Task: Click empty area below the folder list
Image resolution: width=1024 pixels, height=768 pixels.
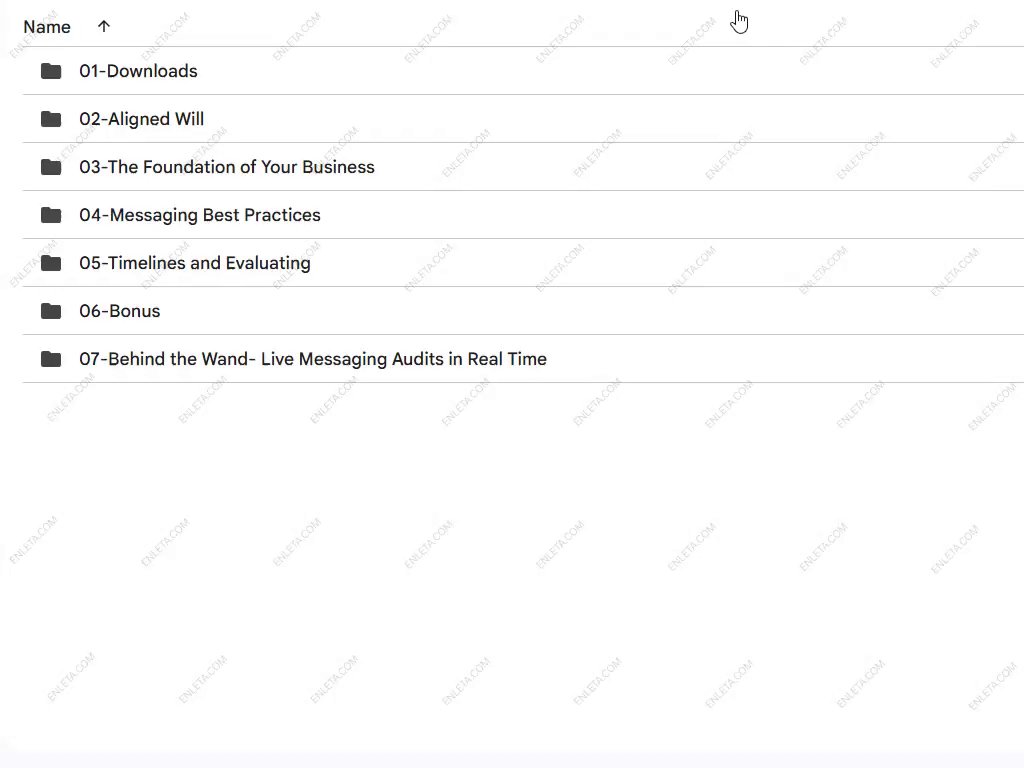Action: pos(512,560)
